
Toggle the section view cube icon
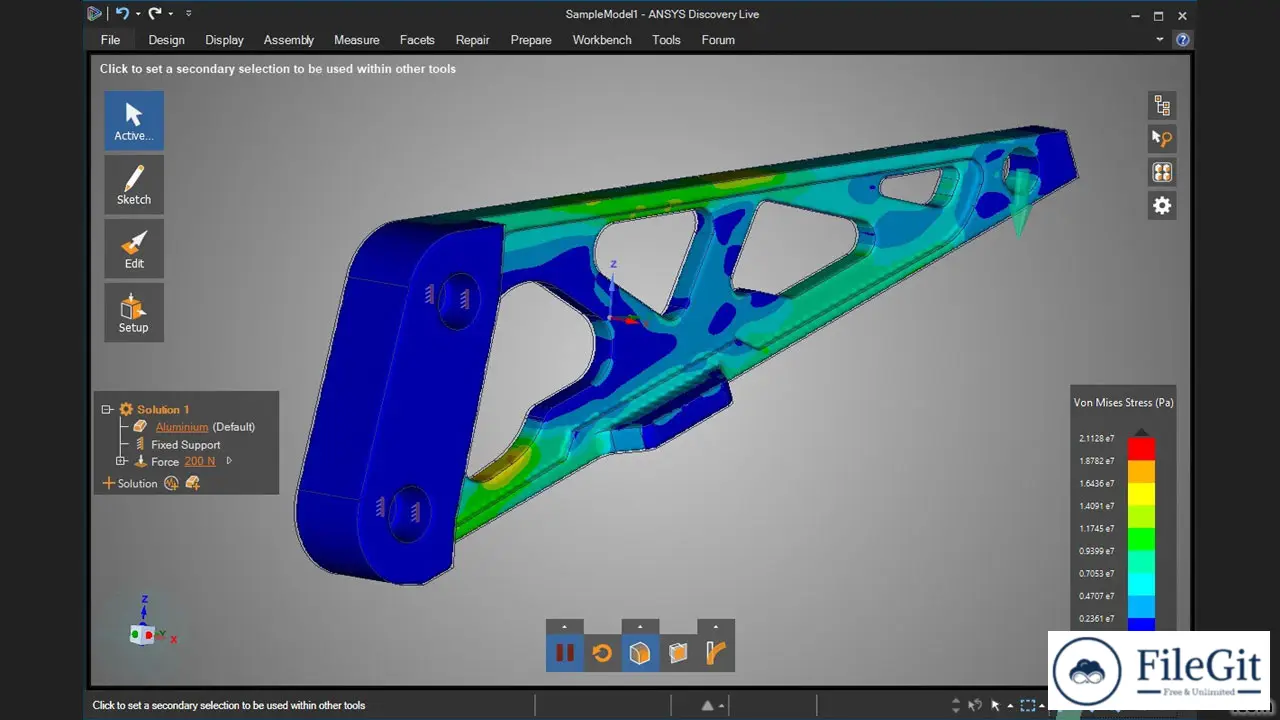click(x=678, y=653)
